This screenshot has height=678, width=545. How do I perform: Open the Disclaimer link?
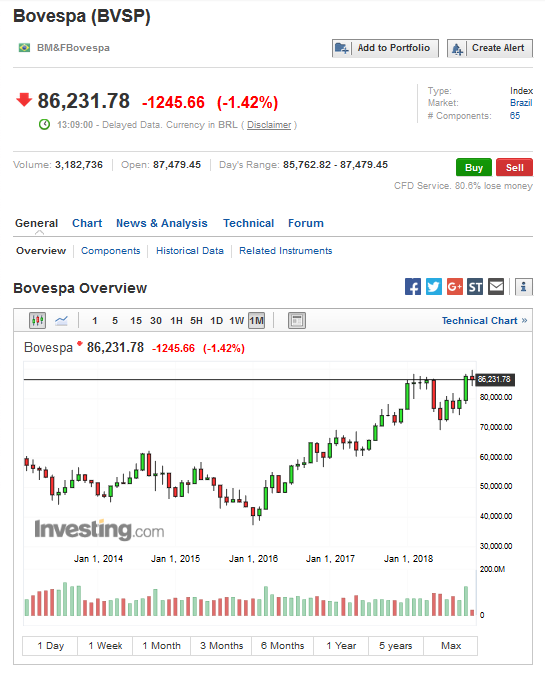[269, 125]
